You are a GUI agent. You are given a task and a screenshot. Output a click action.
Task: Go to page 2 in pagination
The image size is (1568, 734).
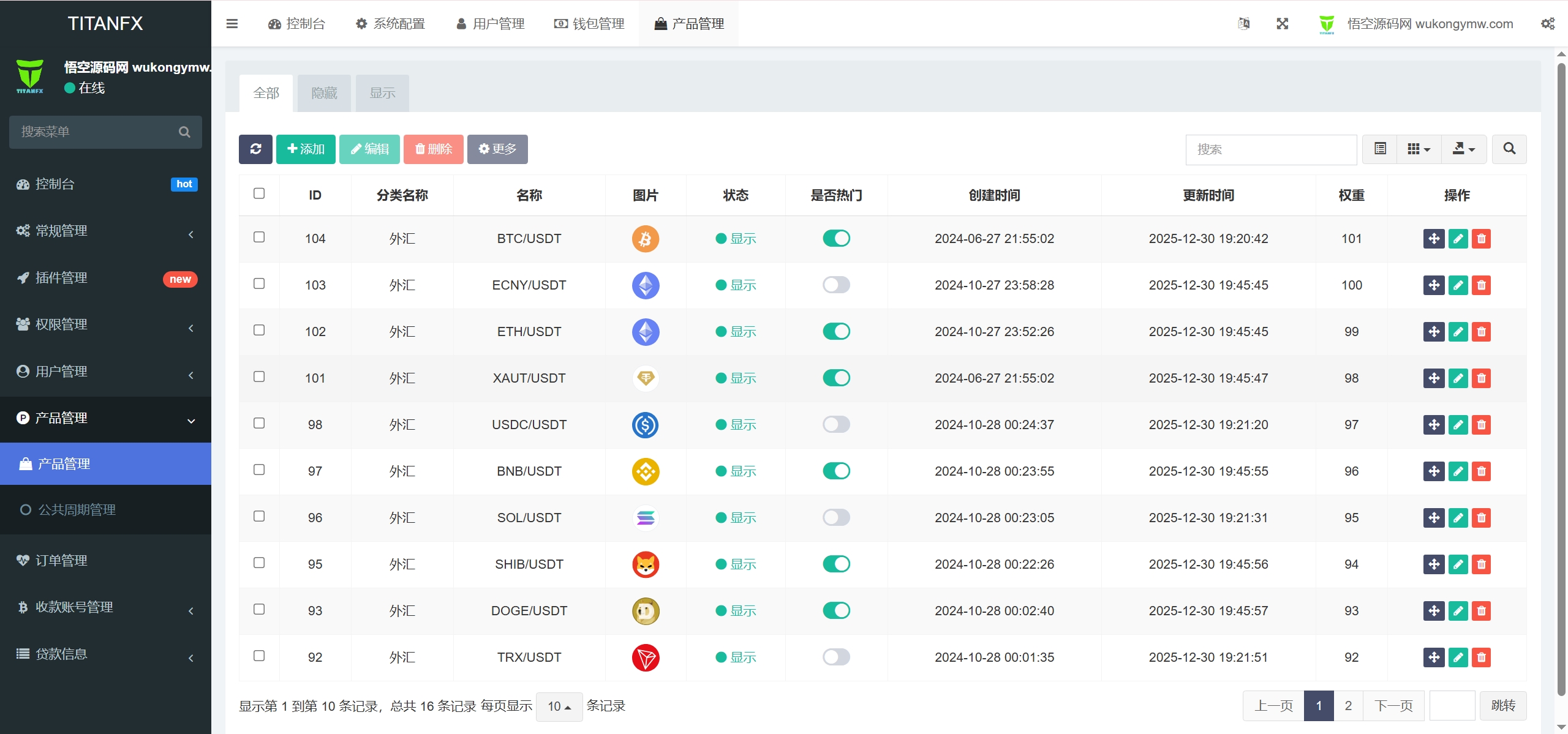point(1347,706)
